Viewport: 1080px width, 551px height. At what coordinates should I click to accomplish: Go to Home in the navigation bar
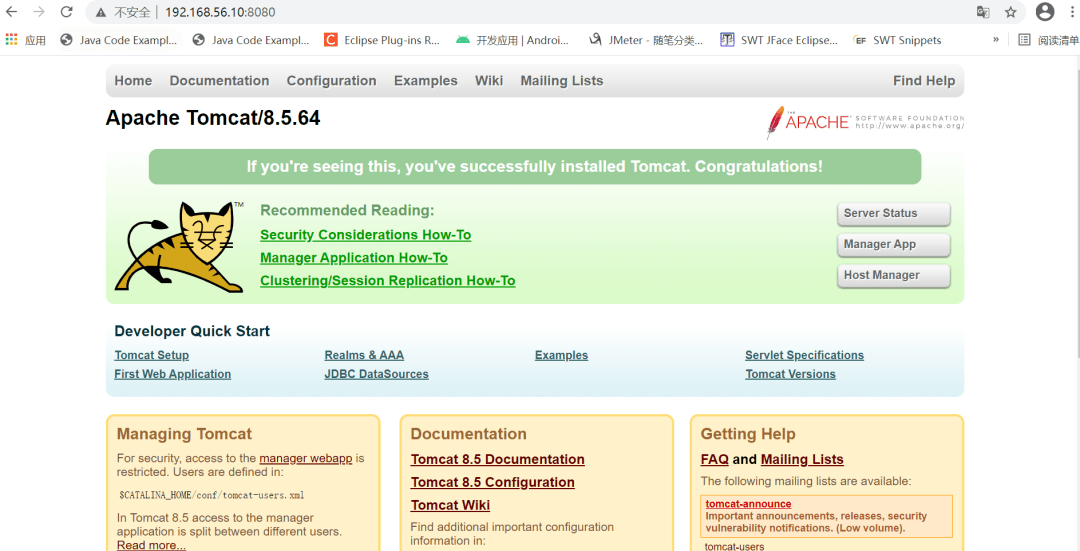(133, 81)
